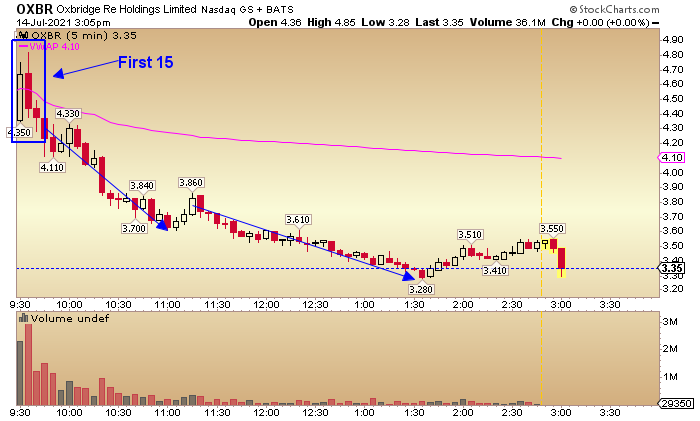This screenshot has width=700, height=421.
Task: Click the 4.110 trough price label
Action: click(x=52, y=167)
